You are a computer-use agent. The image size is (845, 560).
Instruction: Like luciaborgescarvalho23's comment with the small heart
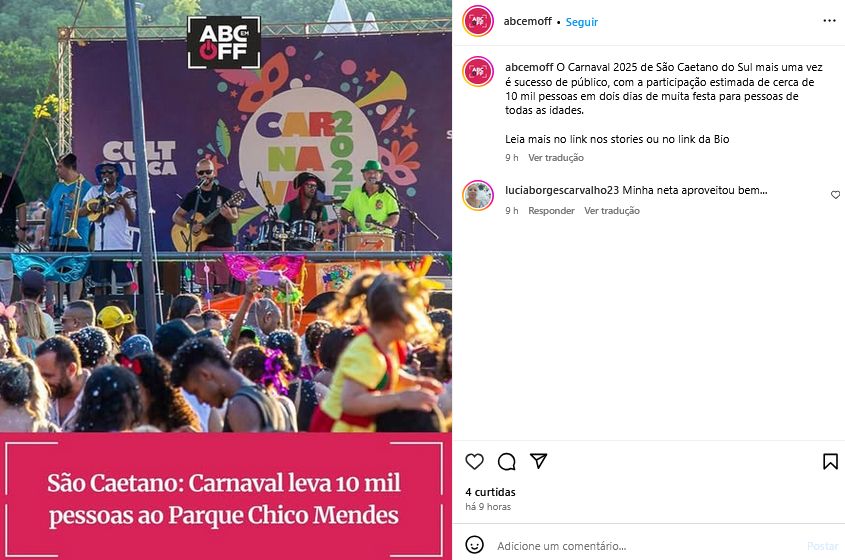pos(835,195)
